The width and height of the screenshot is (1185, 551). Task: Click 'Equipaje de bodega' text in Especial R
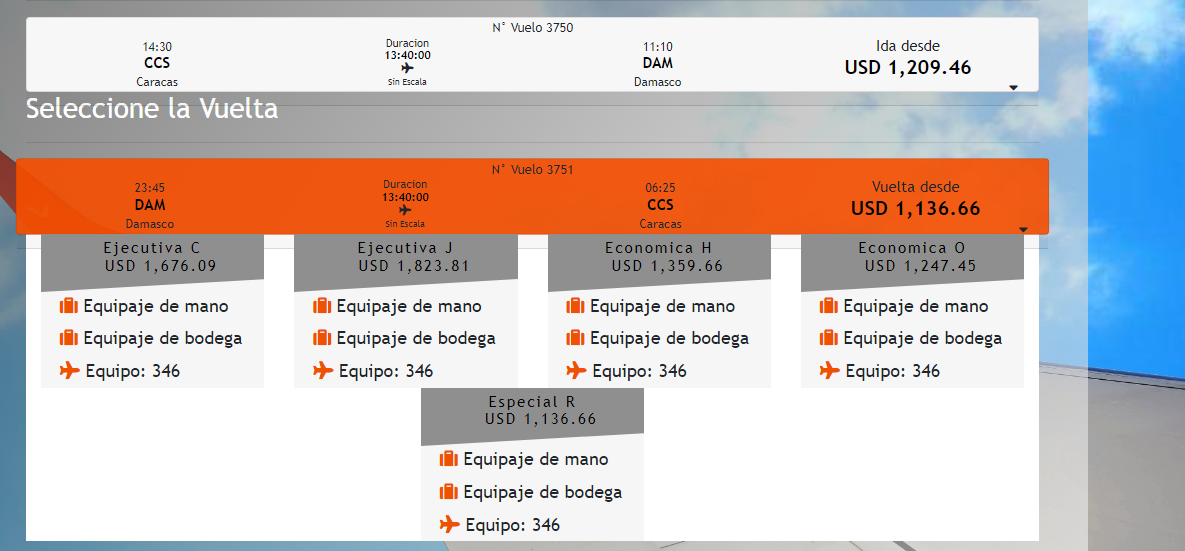tap(543, 493)
